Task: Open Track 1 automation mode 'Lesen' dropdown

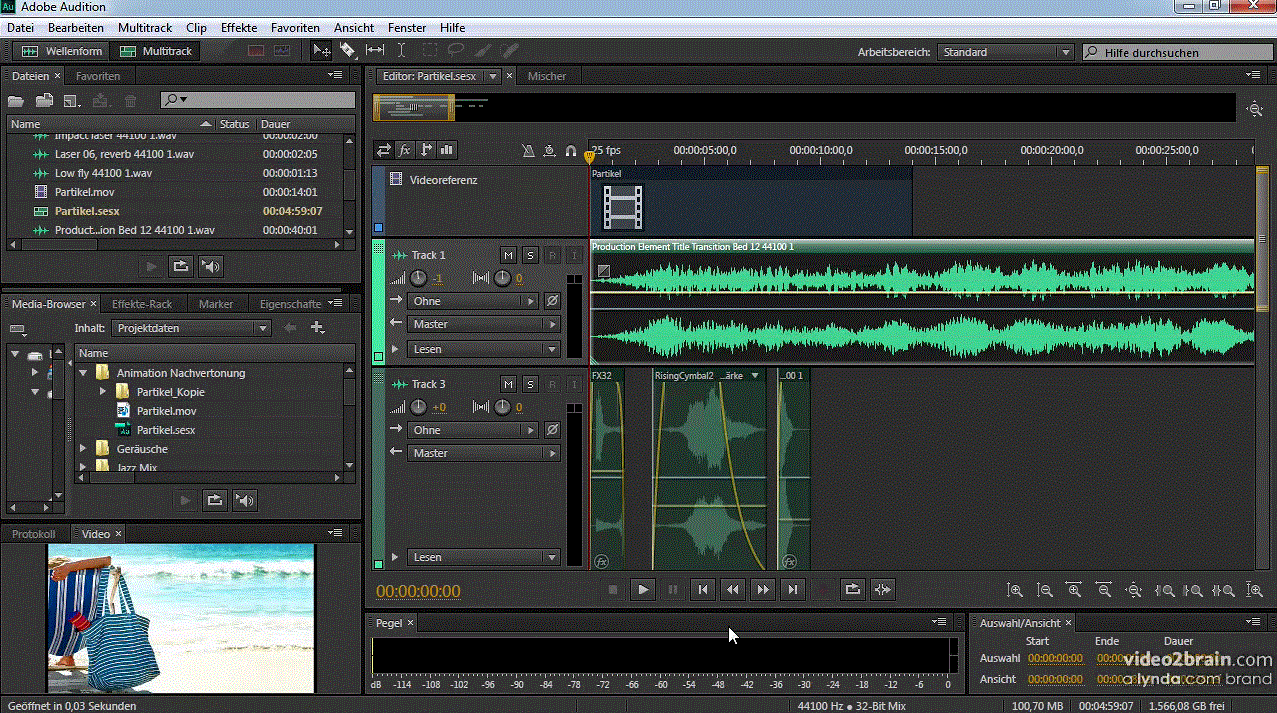Action: point(483,349)
